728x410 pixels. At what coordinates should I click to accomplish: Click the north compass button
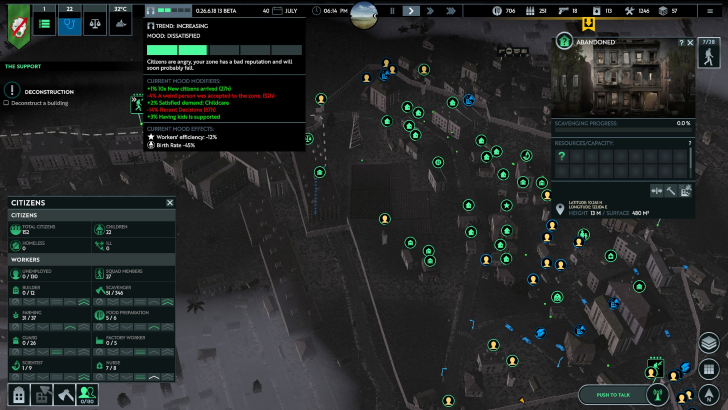[x=709, y=394]
